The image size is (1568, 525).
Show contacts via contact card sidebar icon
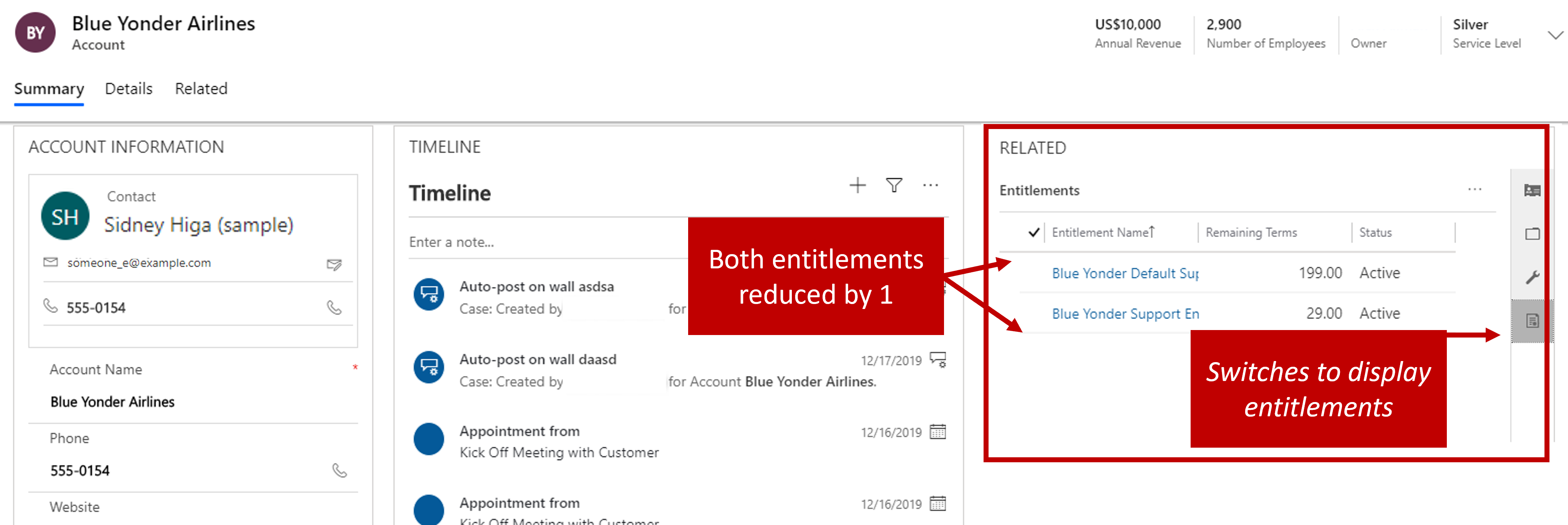[x=1532, y=191]
